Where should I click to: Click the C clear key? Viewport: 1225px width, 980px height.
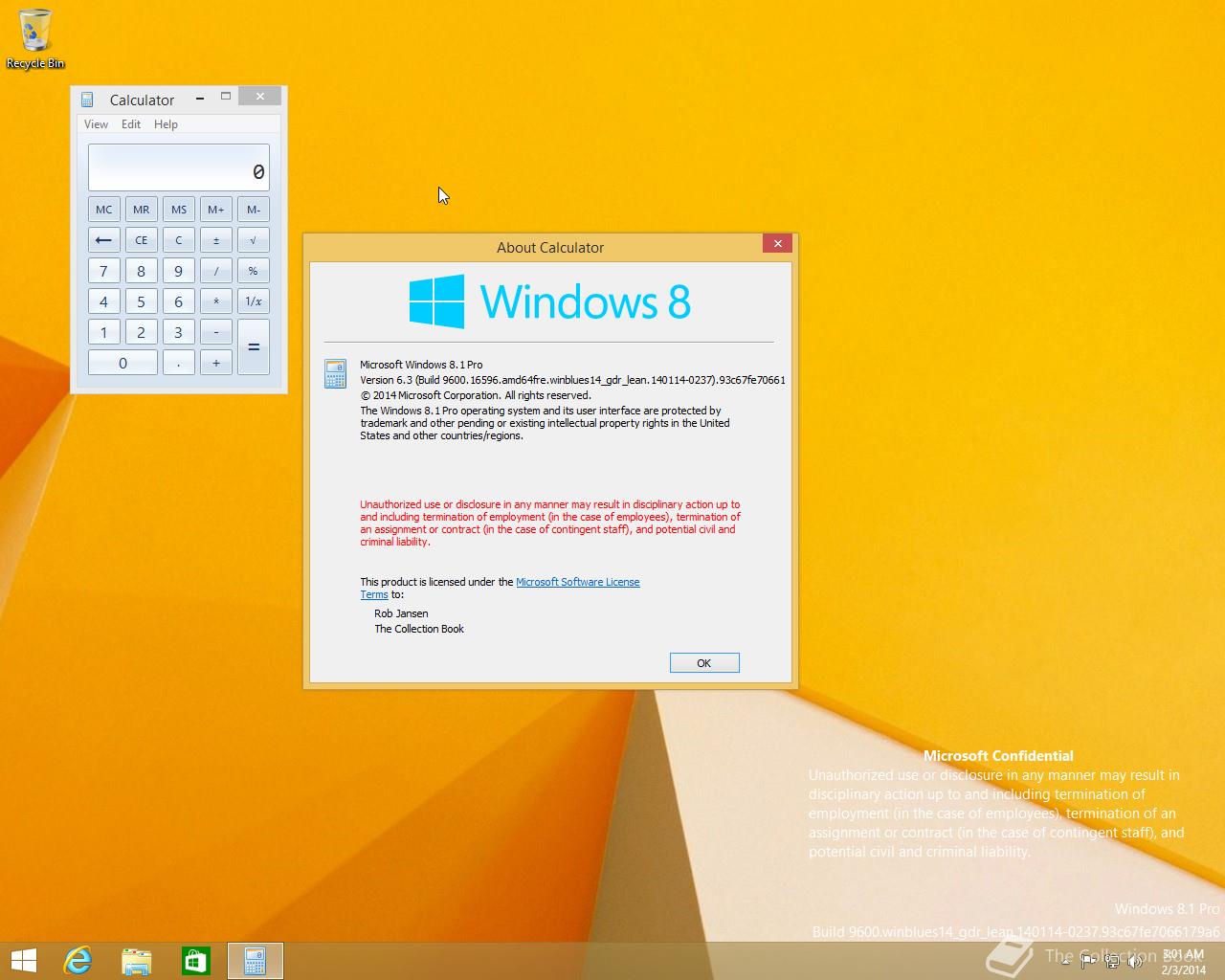pyautogui.click(x=179, y=240)
